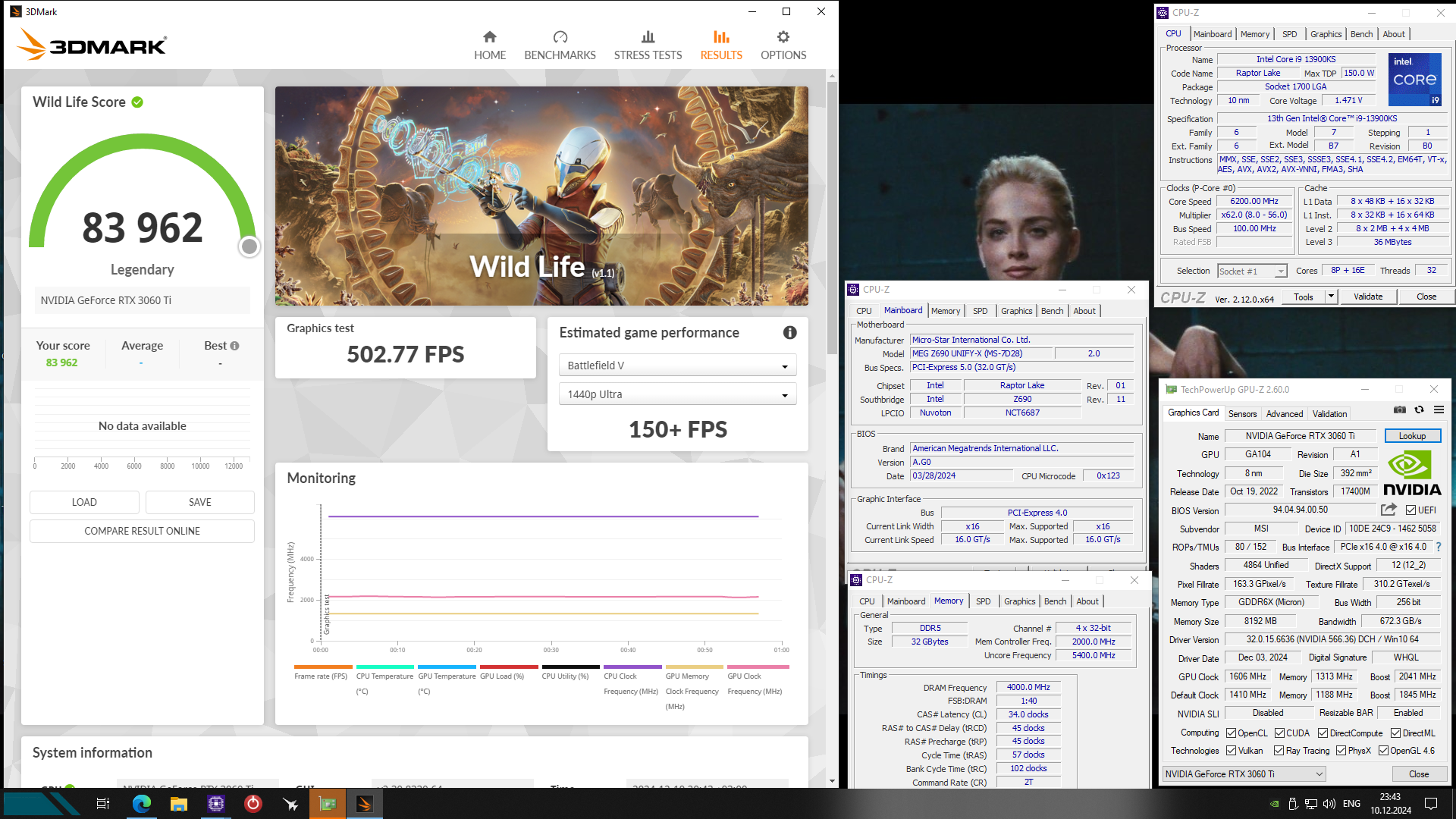Take GPU-Z screenshot with camera icon

[1400, 409]
